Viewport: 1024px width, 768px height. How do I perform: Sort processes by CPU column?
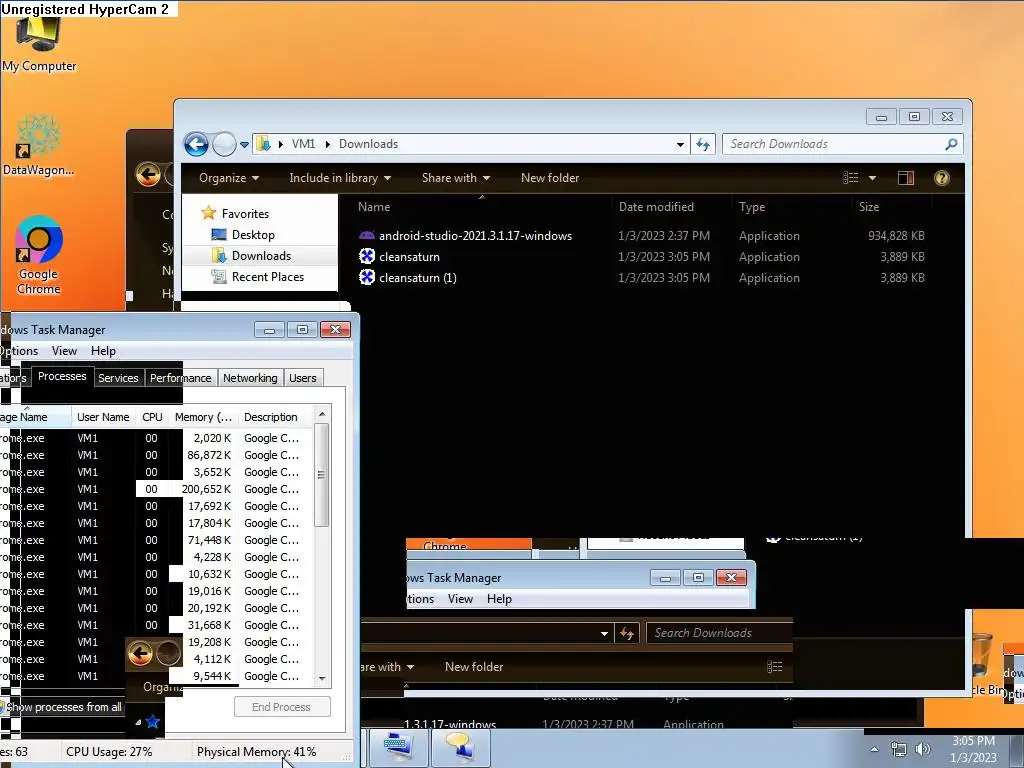[x=152, y=417]
